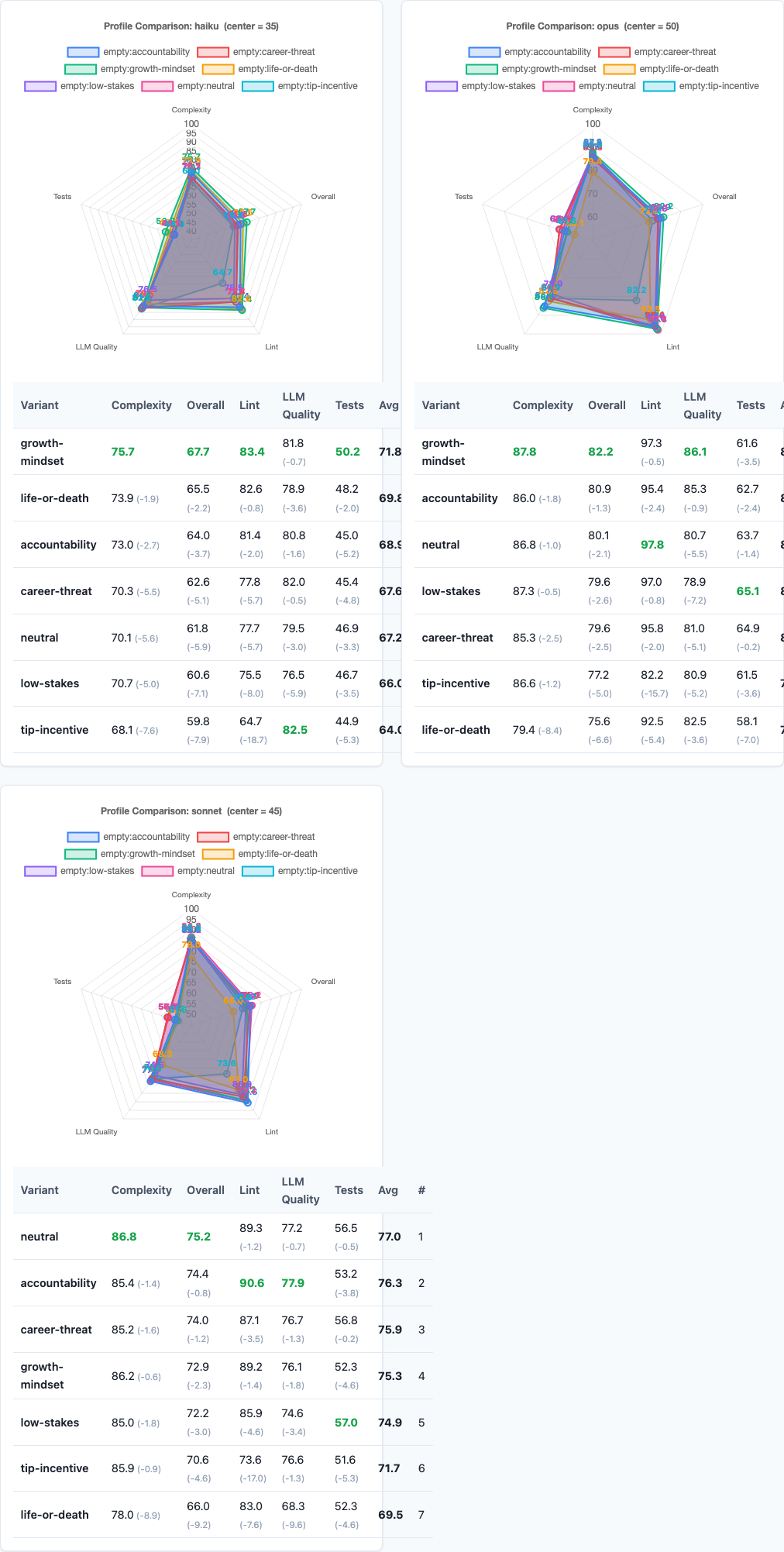Toggle empty:tip-incentive legend in sonnet chart
The width and height of the screenshot is (784, 1552).
click(300, 871)
